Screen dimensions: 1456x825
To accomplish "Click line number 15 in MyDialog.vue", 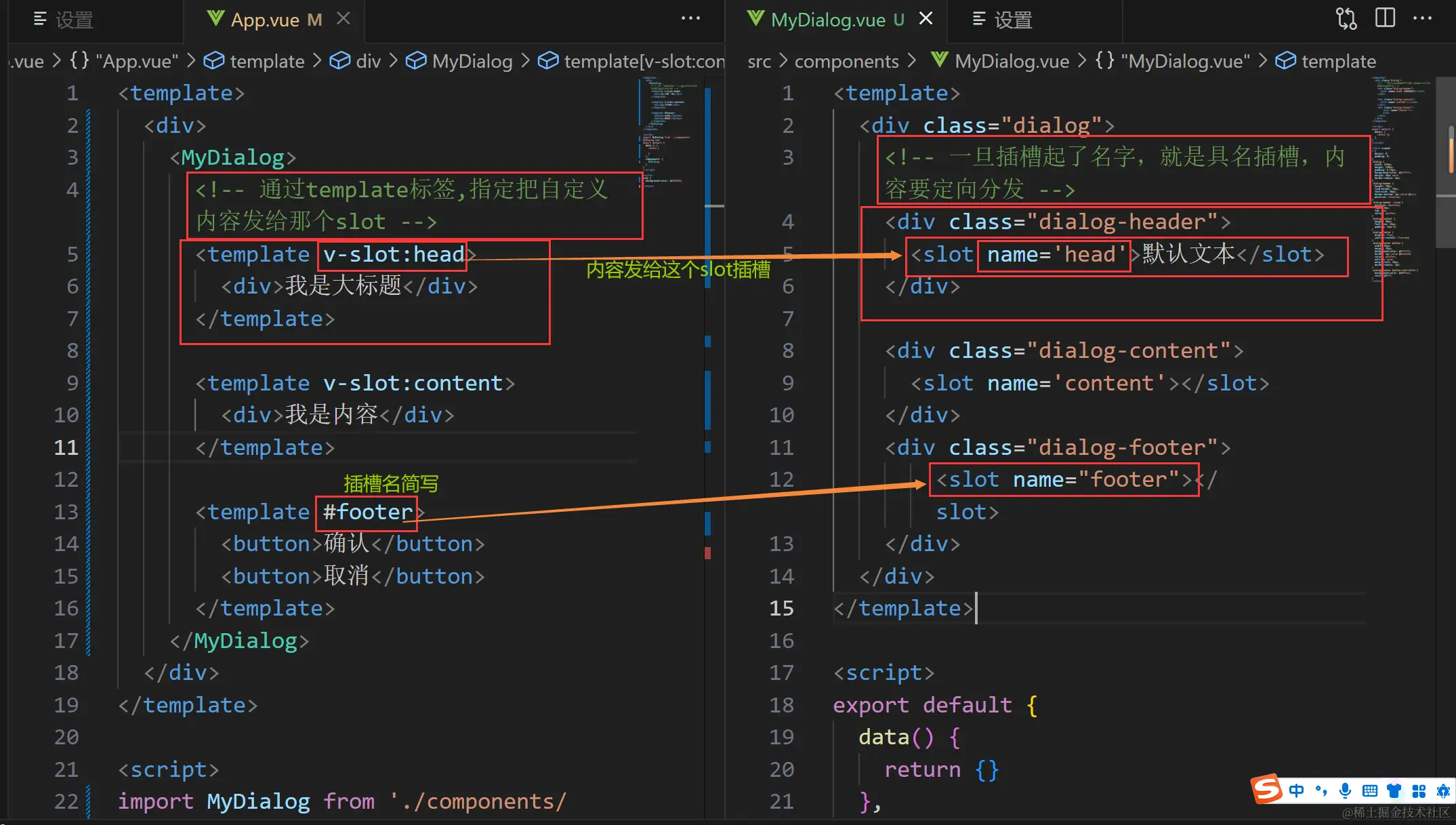I will (x=781, y=608).
